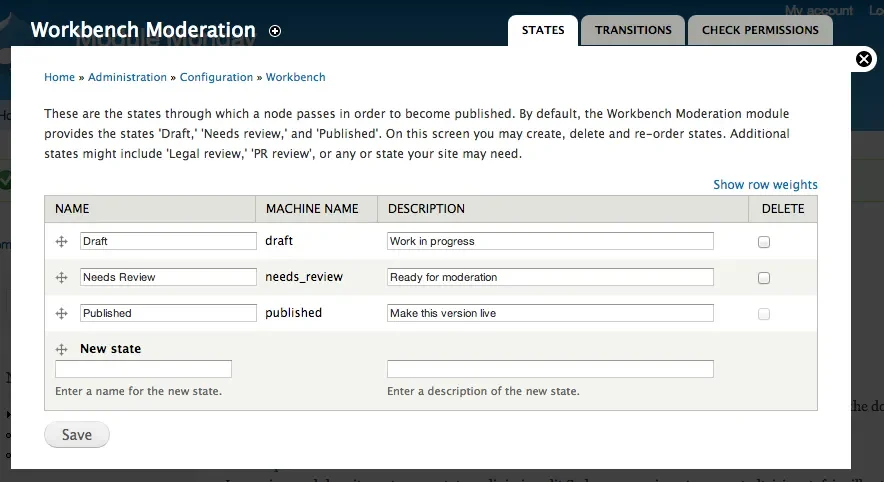Close the overlay with the X icon

(x=864, y=59)
